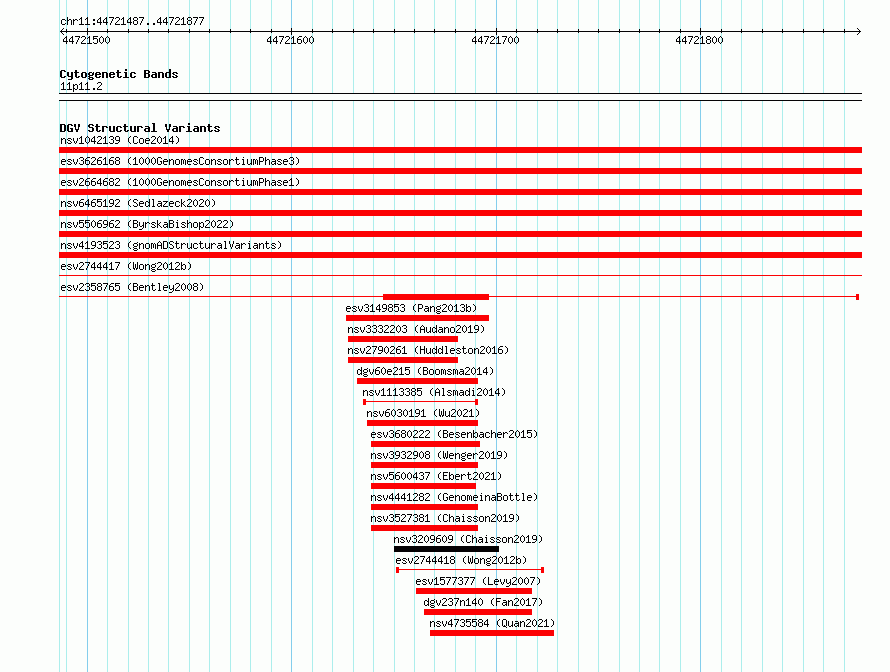Select nsv3932908 (Wenger2019) label
Image resolution: width=890 pixels, height=672 pixels.
[x=439, y=455]
